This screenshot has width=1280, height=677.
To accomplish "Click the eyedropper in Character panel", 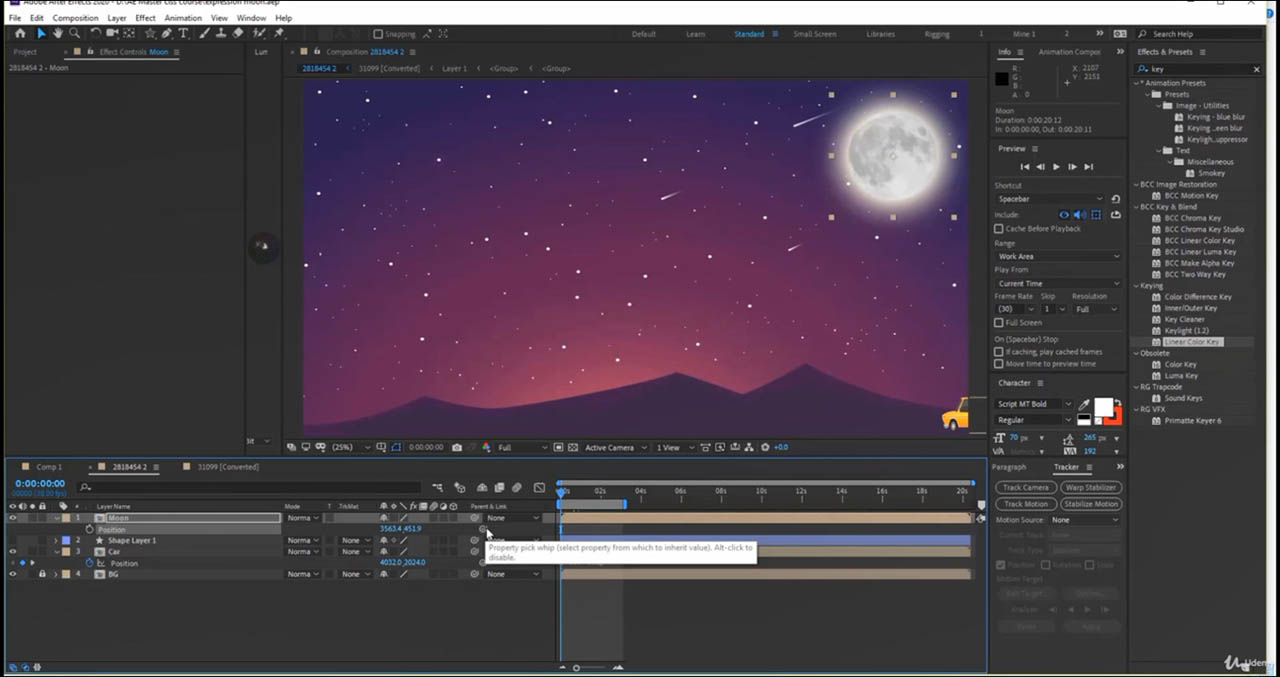I will pos(1085,404).
